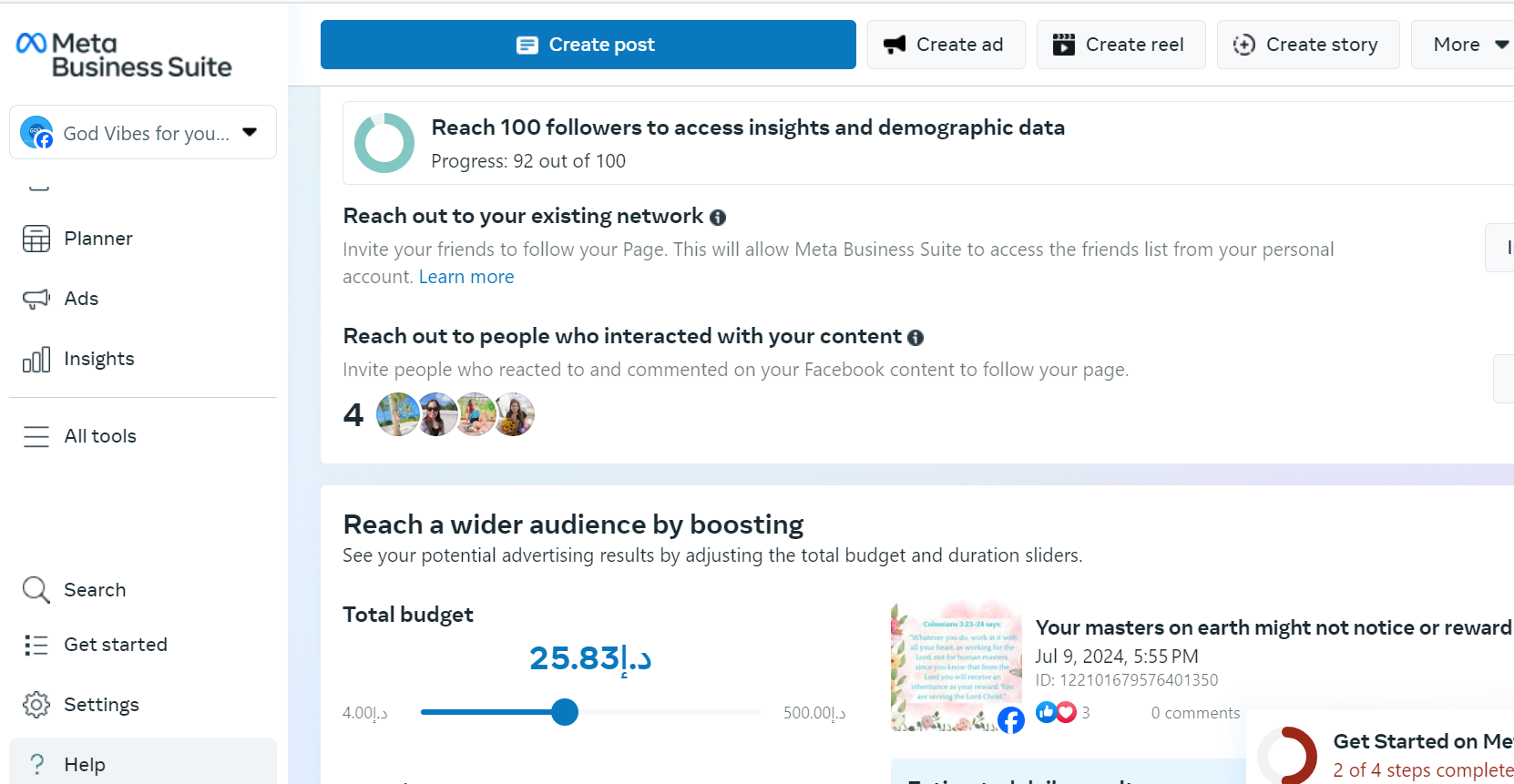This screenshot has height=784, width=1514.
Task: Click the post ID 122101679576401350
Action: tap(1126, 680)
